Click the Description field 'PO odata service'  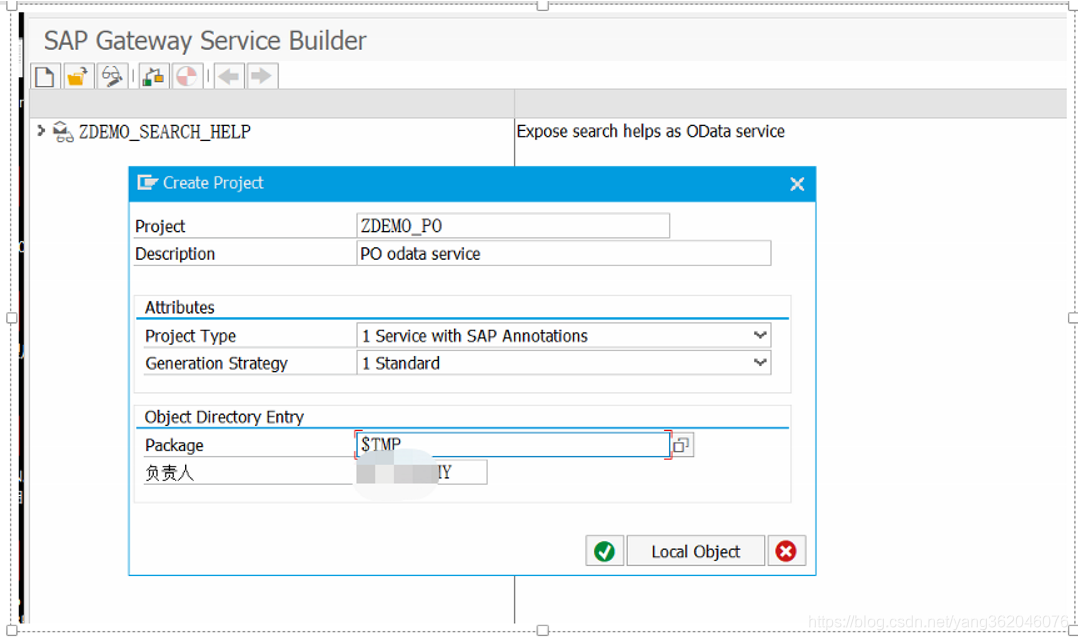pos(564,253)
